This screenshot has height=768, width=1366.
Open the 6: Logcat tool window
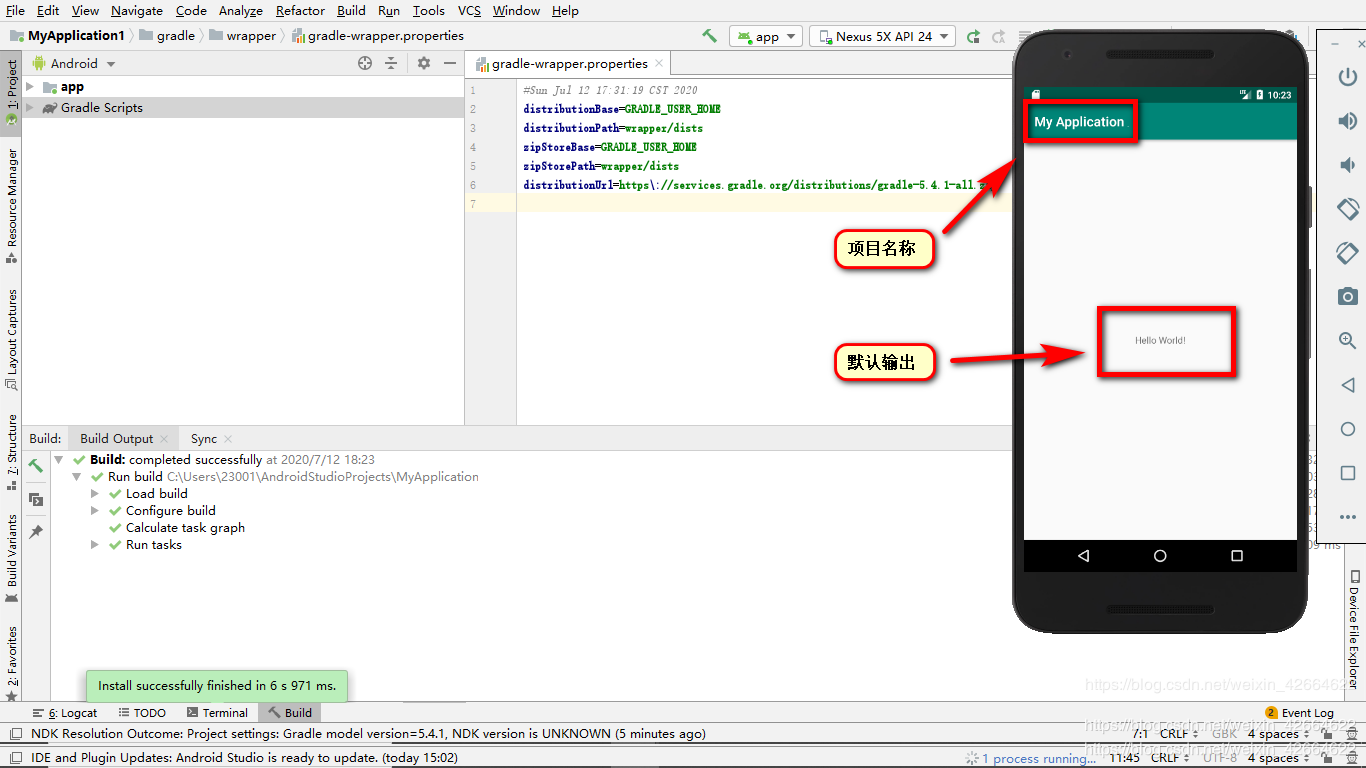65,713
